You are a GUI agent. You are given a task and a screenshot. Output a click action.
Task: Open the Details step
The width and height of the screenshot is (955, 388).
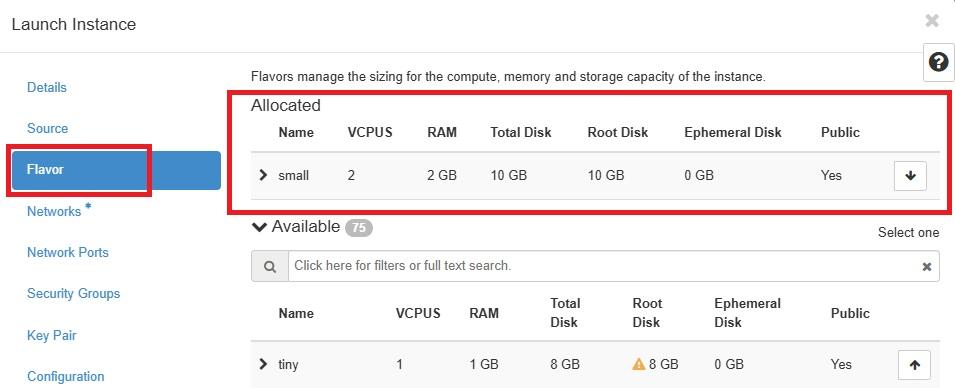(x=47, y=88)
